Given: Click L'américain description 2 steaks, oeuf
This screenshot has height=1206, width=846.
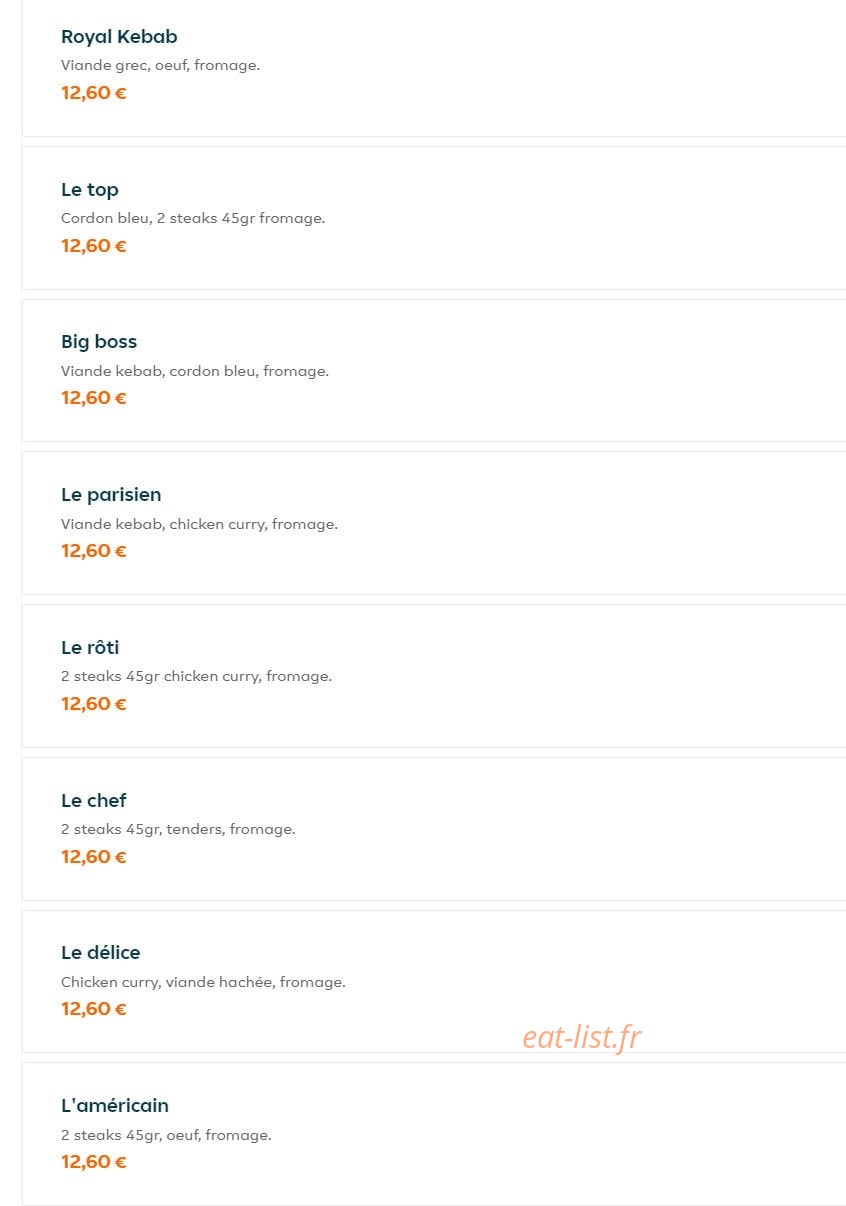Looking at the screenshot, I should click(166, 1135).
